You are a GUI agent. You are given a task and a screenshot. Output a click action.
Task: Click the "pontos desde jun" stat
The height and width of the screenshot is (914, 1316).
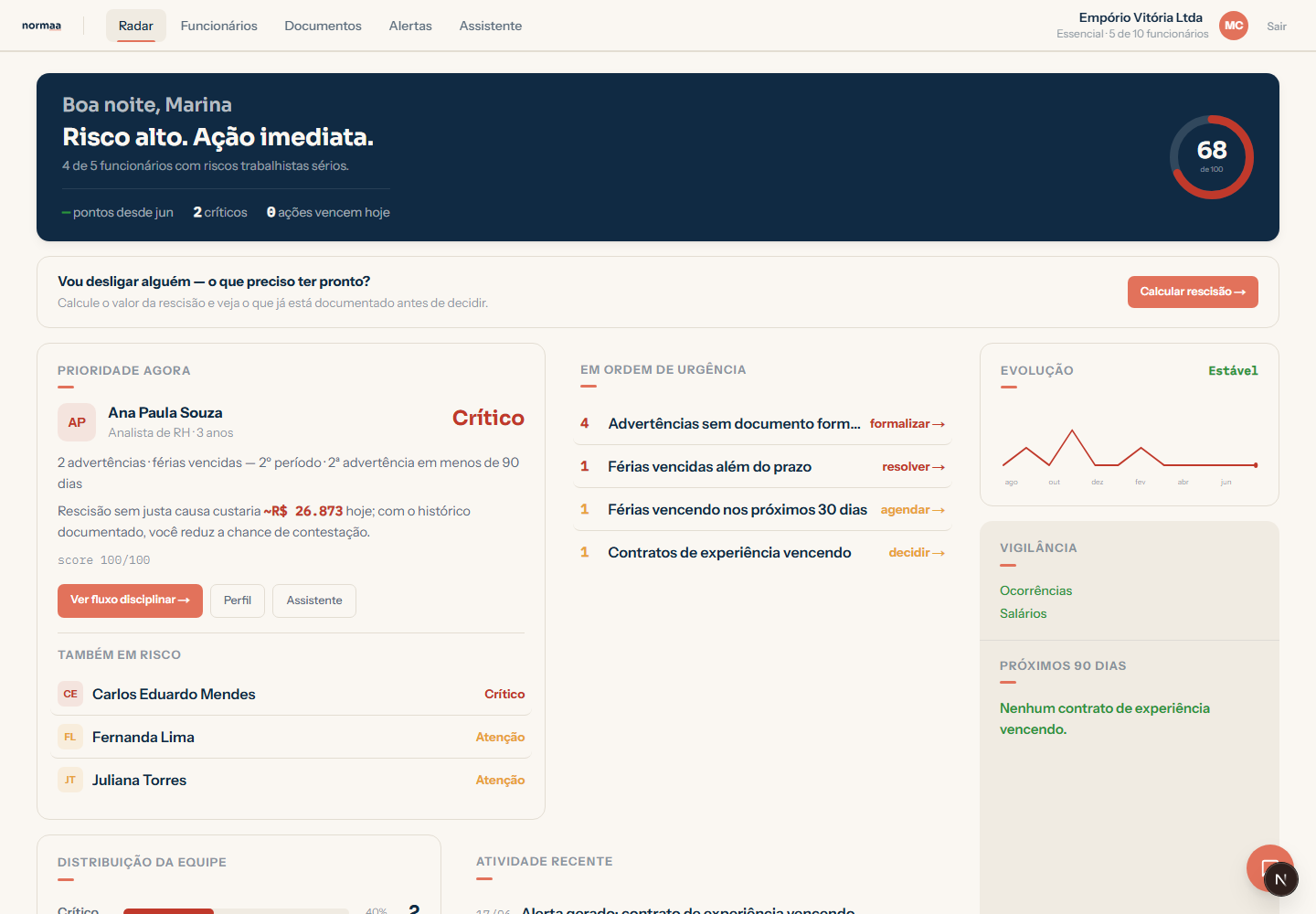pyautogui.click(x=118, y=212)
